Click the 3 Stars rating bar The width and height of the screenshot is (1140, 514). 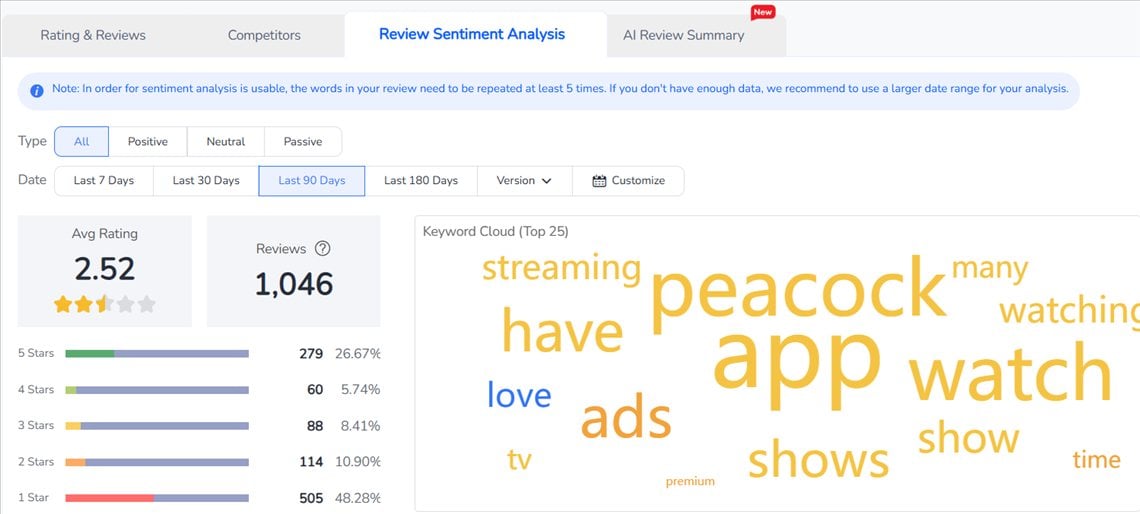pyautogui.click(x=157, y=426)
